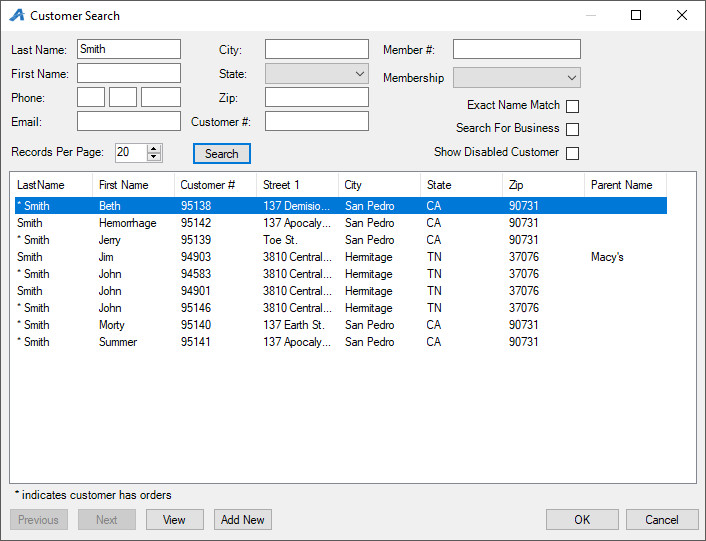Select the Hemorrhage Smith row

341,223
